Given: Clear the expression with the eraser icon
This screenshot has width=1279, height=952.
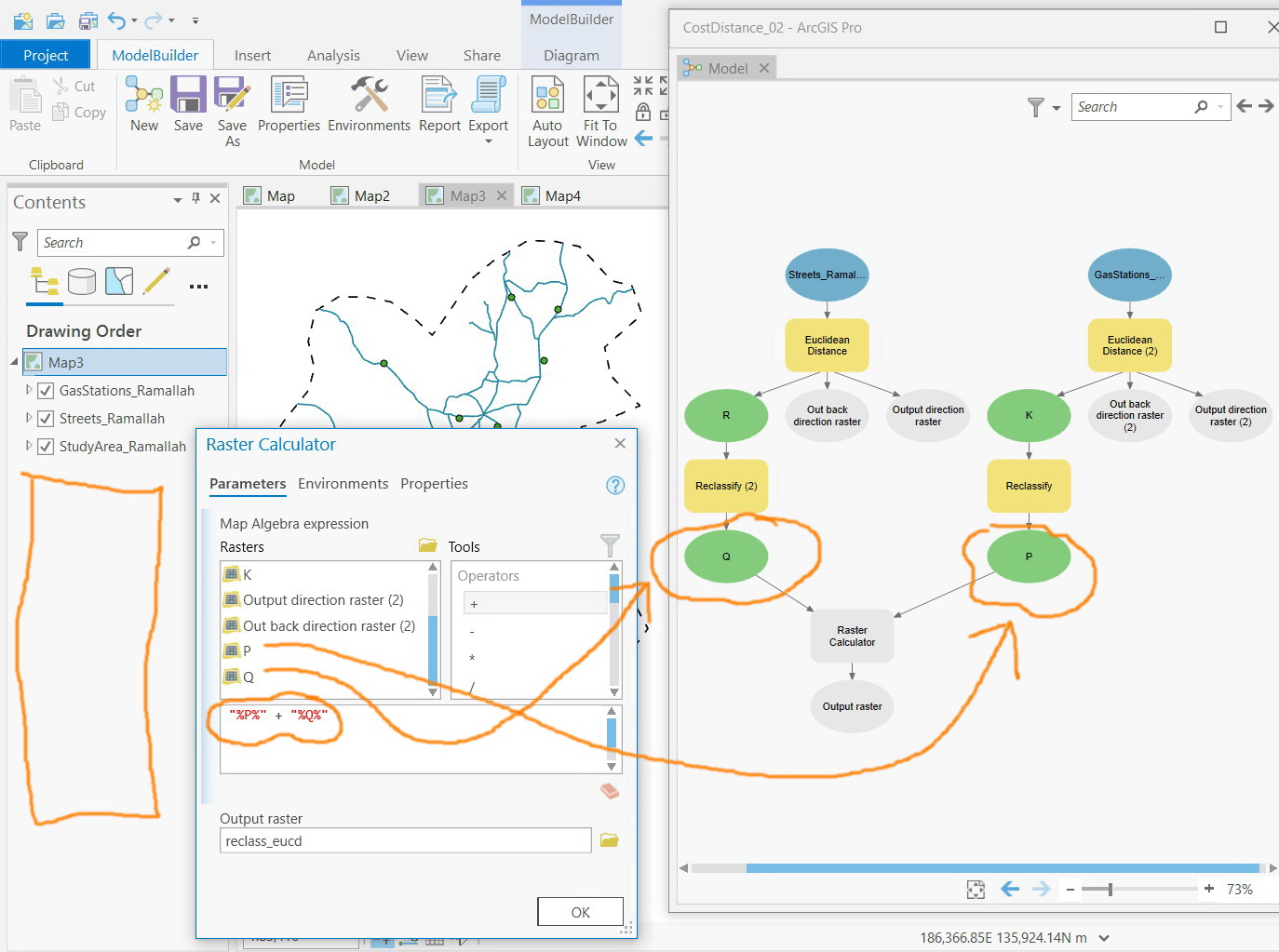Looking at the screenshot, I should [610, 789].
